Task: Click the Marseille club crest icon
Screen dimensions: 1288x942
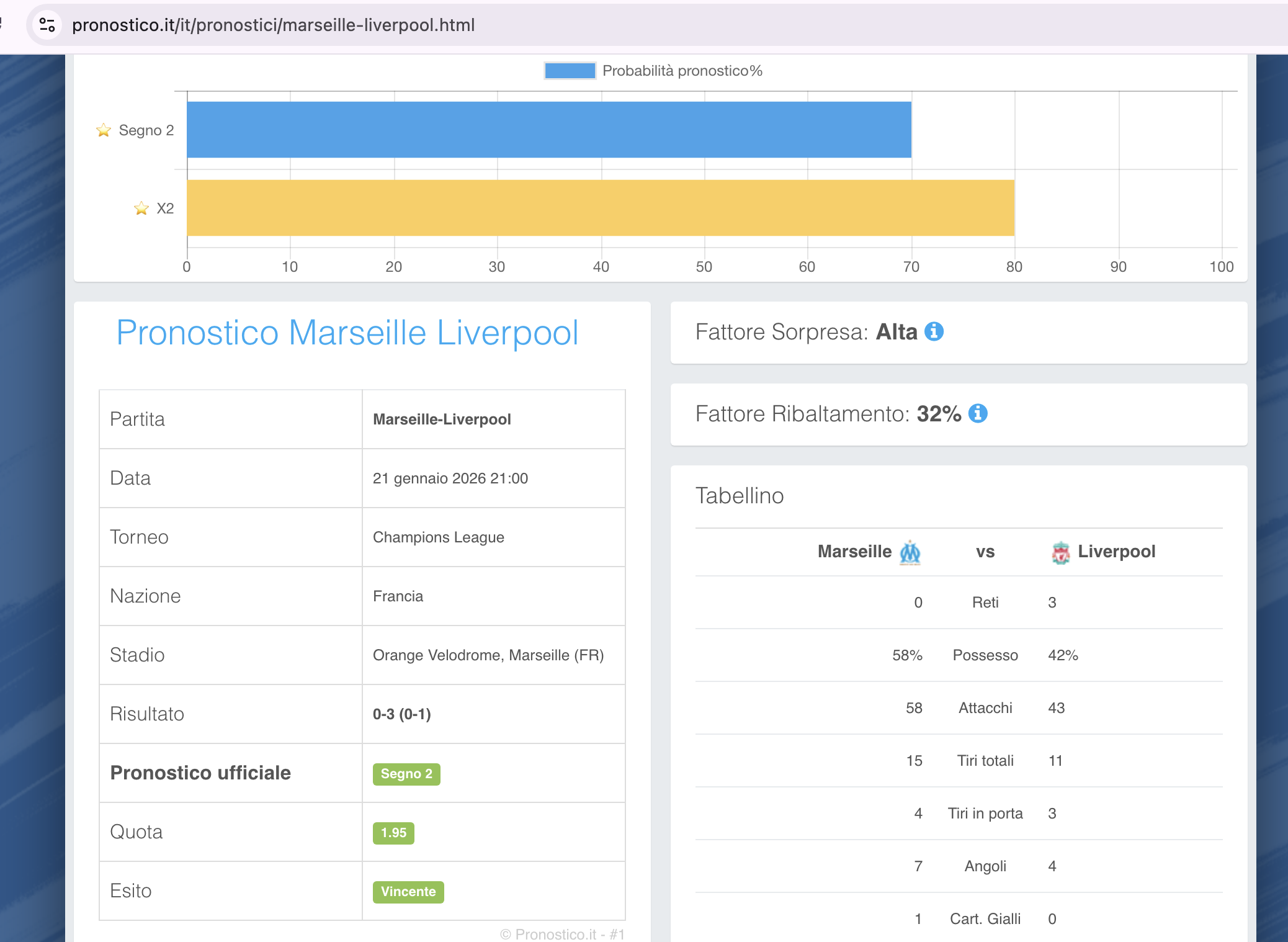Action: pyautogui.click(x=910, y=552)
